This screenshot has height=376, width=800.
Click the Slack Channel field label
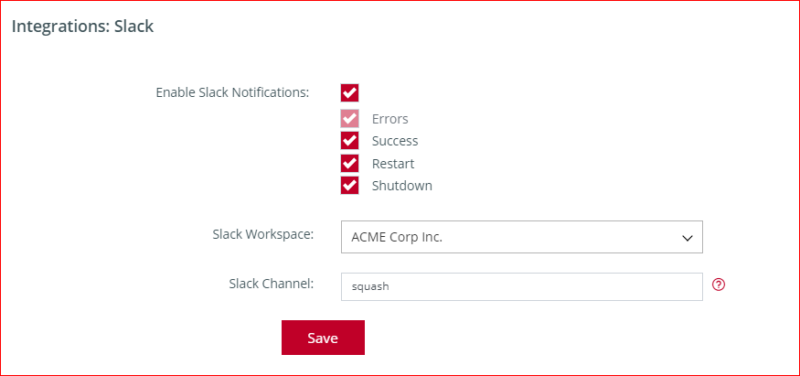pos(271,284)
